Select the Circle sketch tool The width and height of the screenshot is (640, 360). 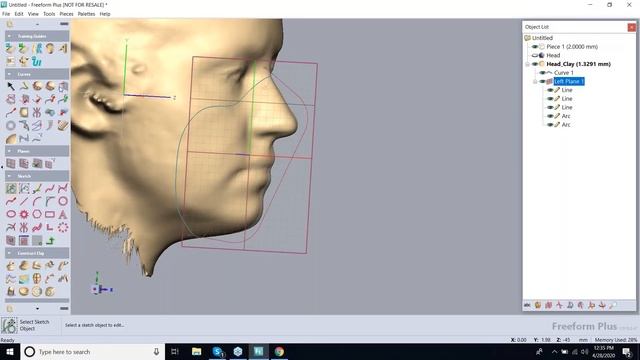63,201
